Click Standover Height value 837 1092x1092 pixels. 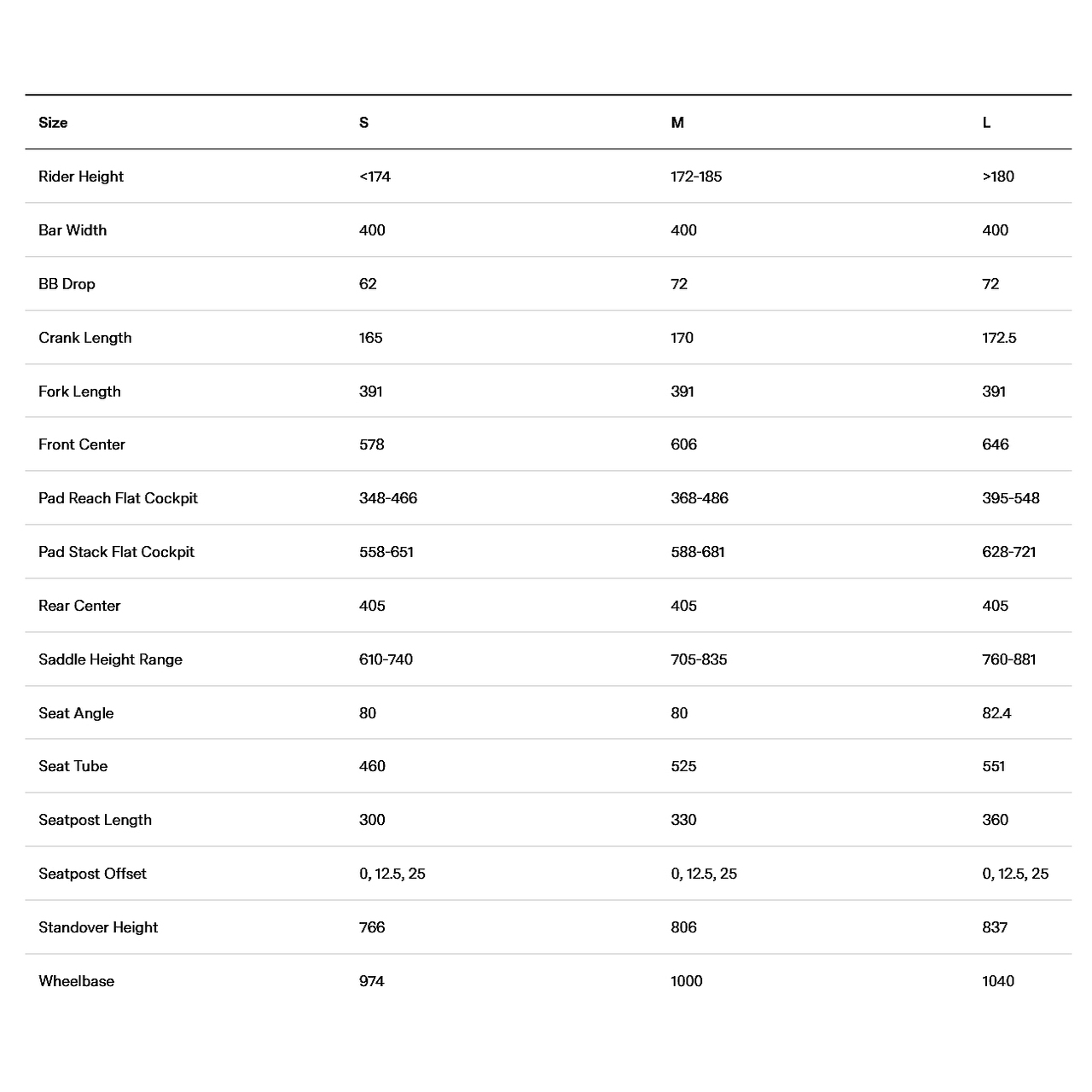coord(995,927)
